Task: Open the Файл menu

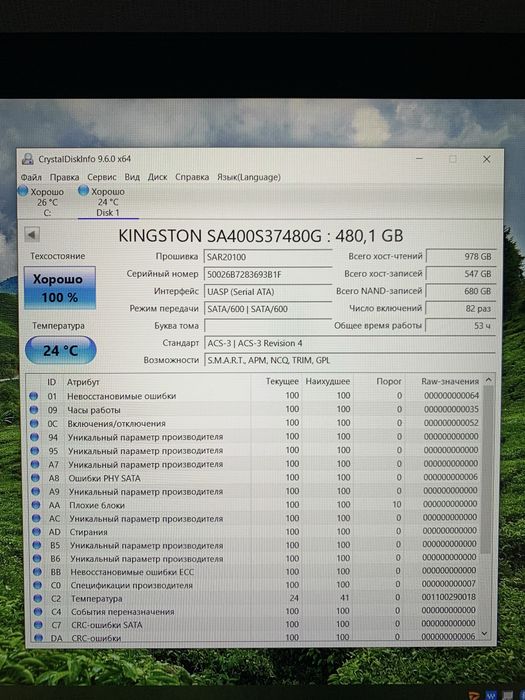Action: coord(31,177)
